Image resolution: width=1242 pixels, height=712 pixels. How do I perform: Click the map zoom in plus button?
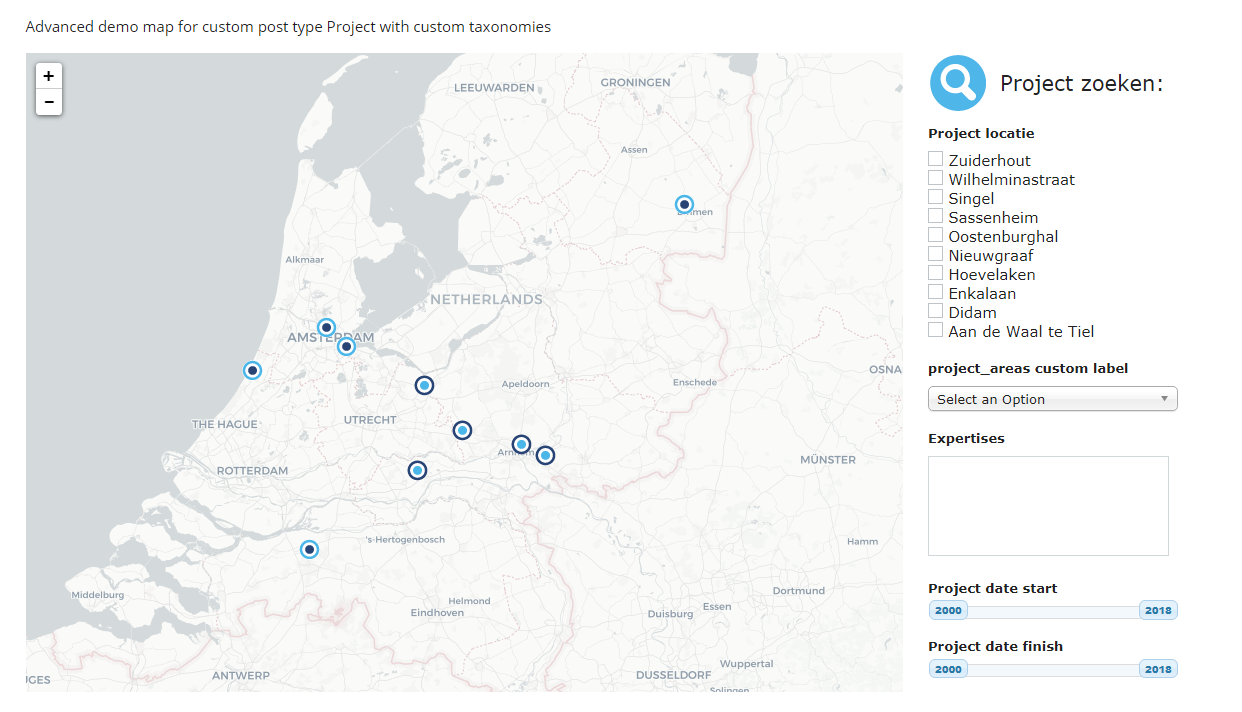pos(49,76)
